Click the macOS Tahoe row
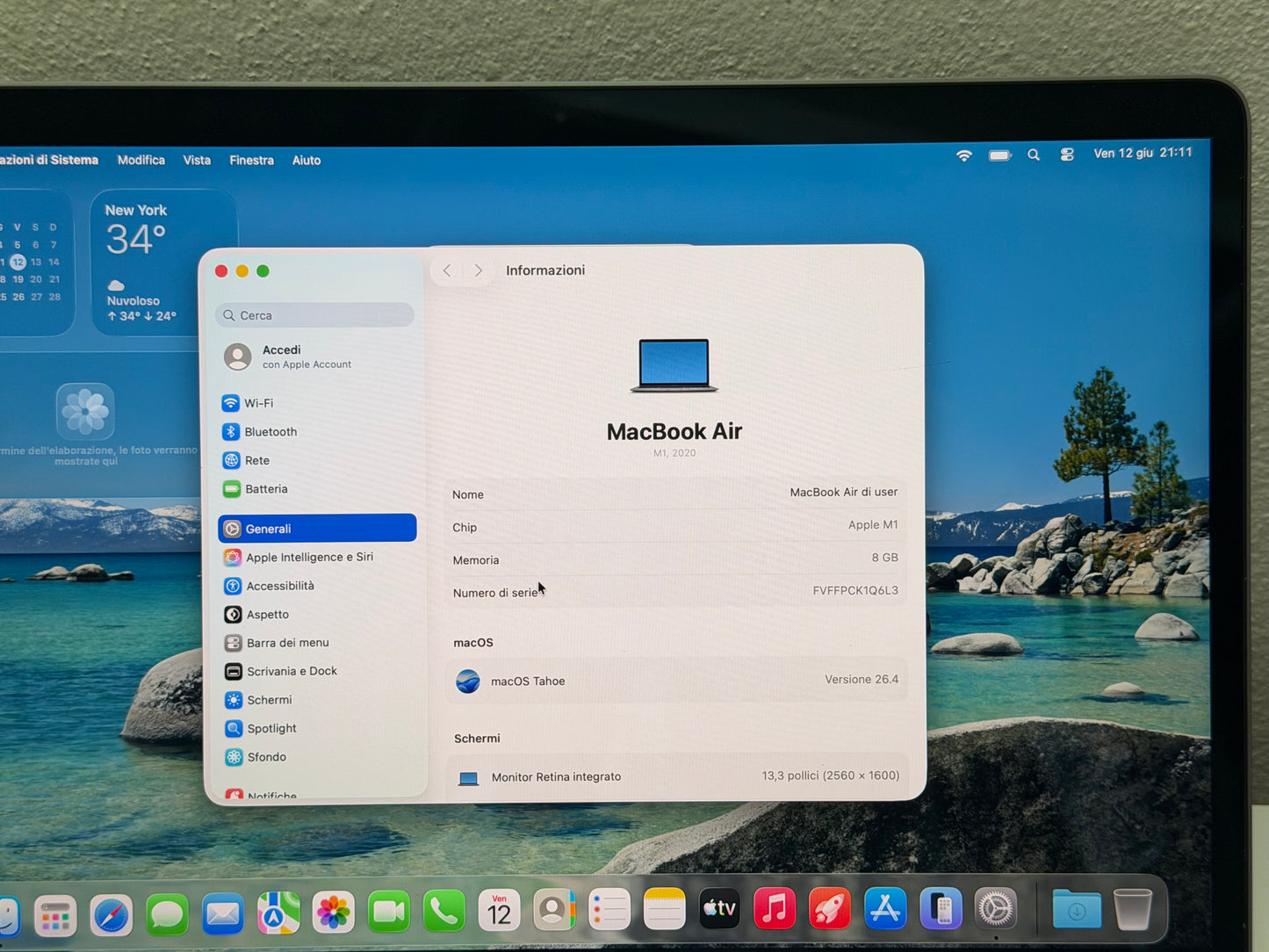The height and width of the screenshot is (952, 1269). (675, 681)
